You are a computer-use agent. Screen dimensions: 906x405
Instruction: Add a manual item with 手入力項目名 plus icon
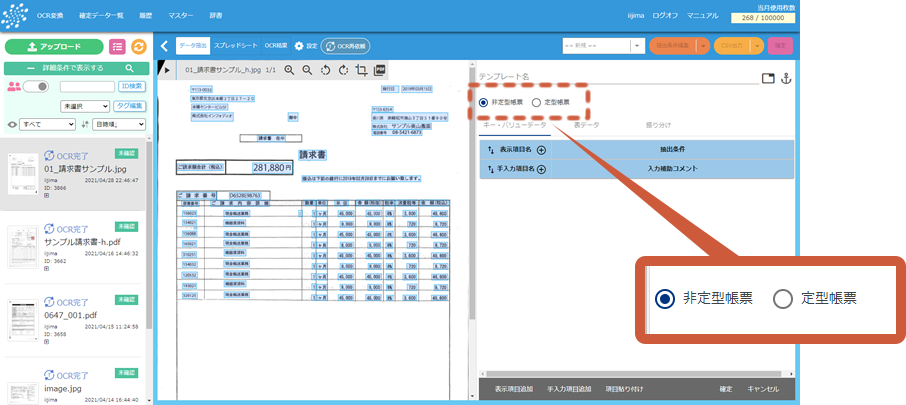click(x=541, y=169)
